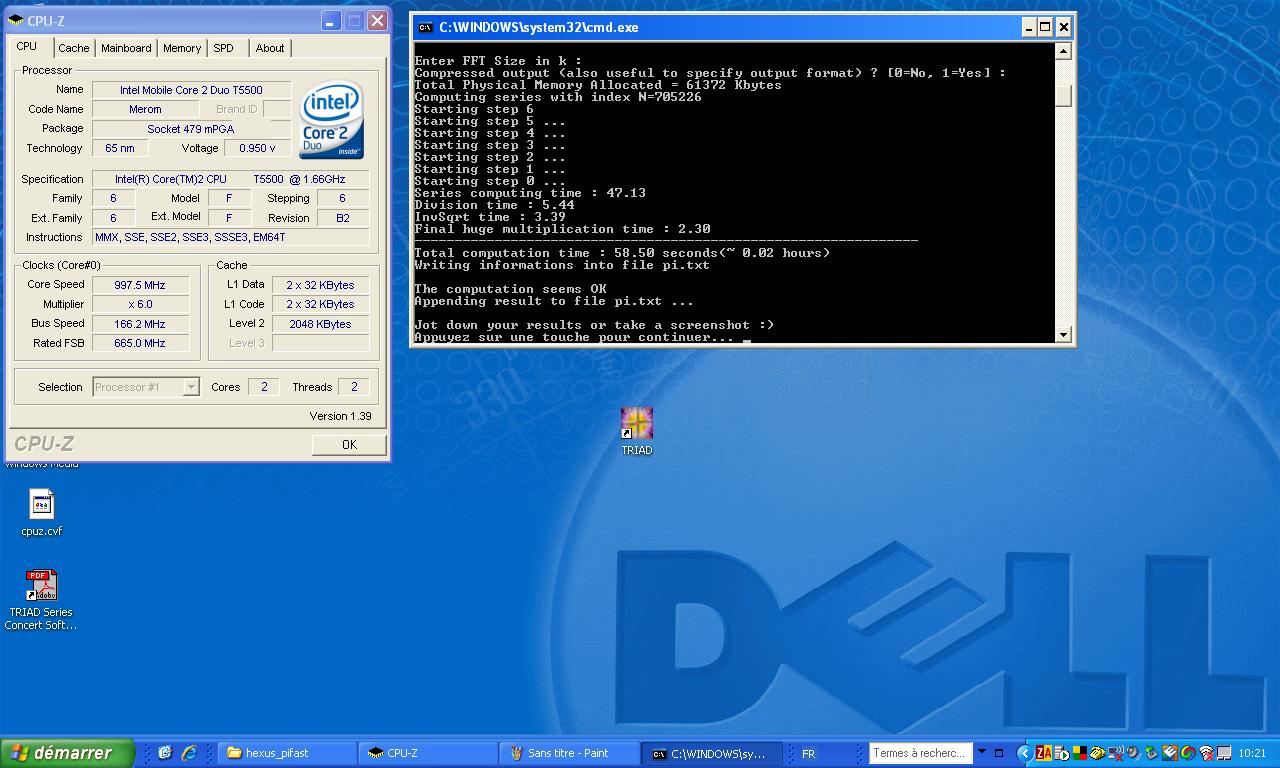Switch to Sans titre - Paint taskbar button

tap(570, 753)
